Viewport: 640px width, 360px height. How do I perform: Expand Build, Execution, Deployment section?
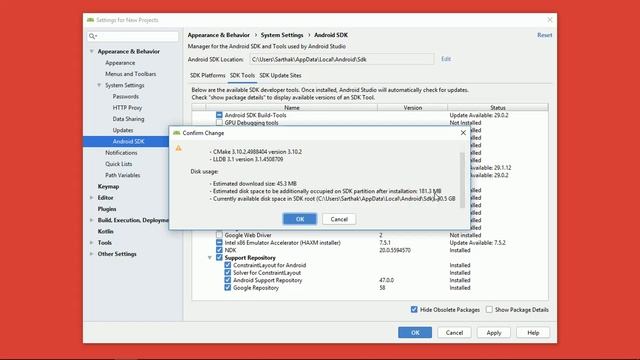91,220
